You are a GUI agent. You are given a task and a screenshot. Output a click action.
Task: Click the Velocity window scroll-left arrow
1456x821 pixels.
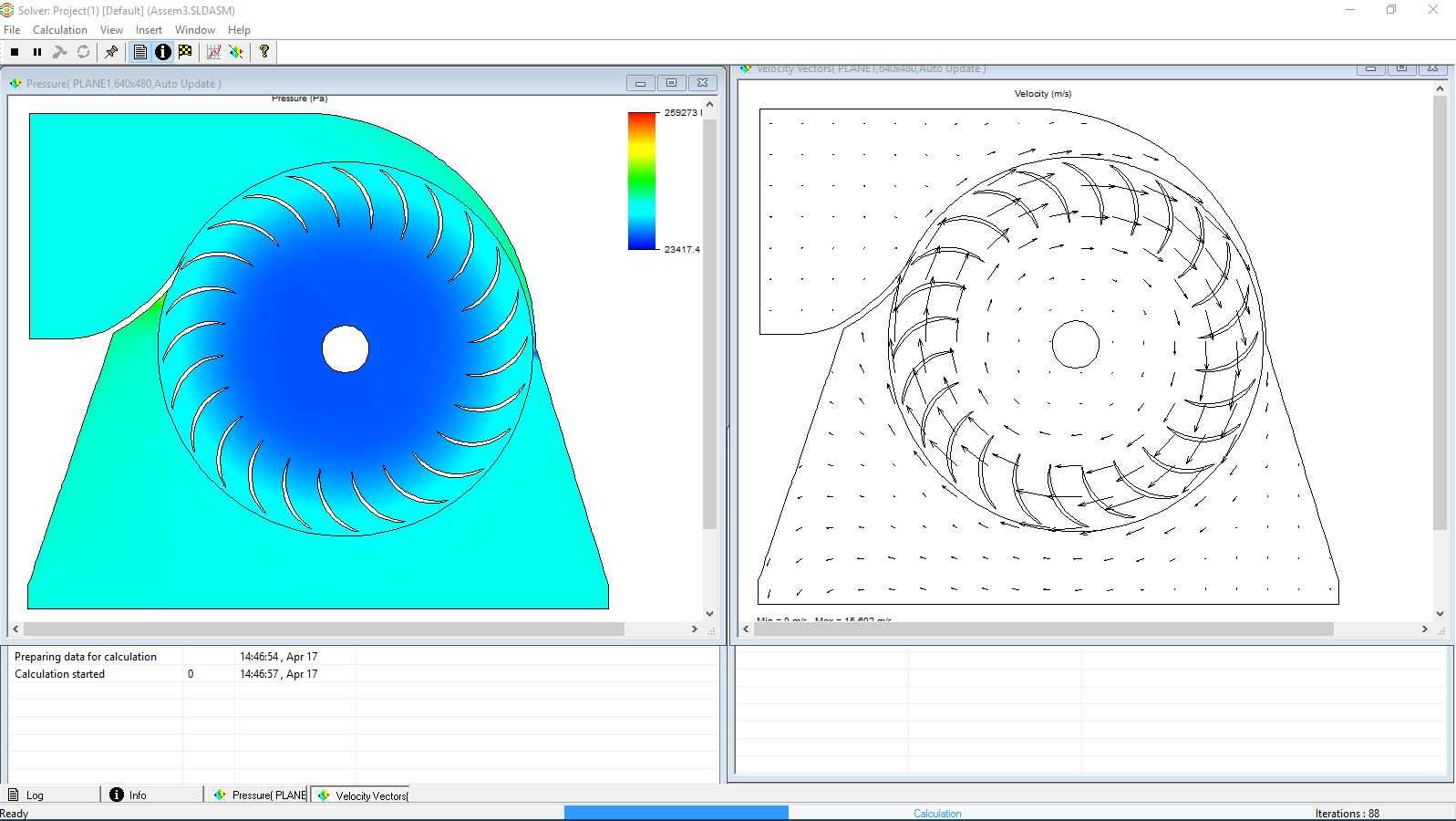pyautogui.click(x=747, y=629)
